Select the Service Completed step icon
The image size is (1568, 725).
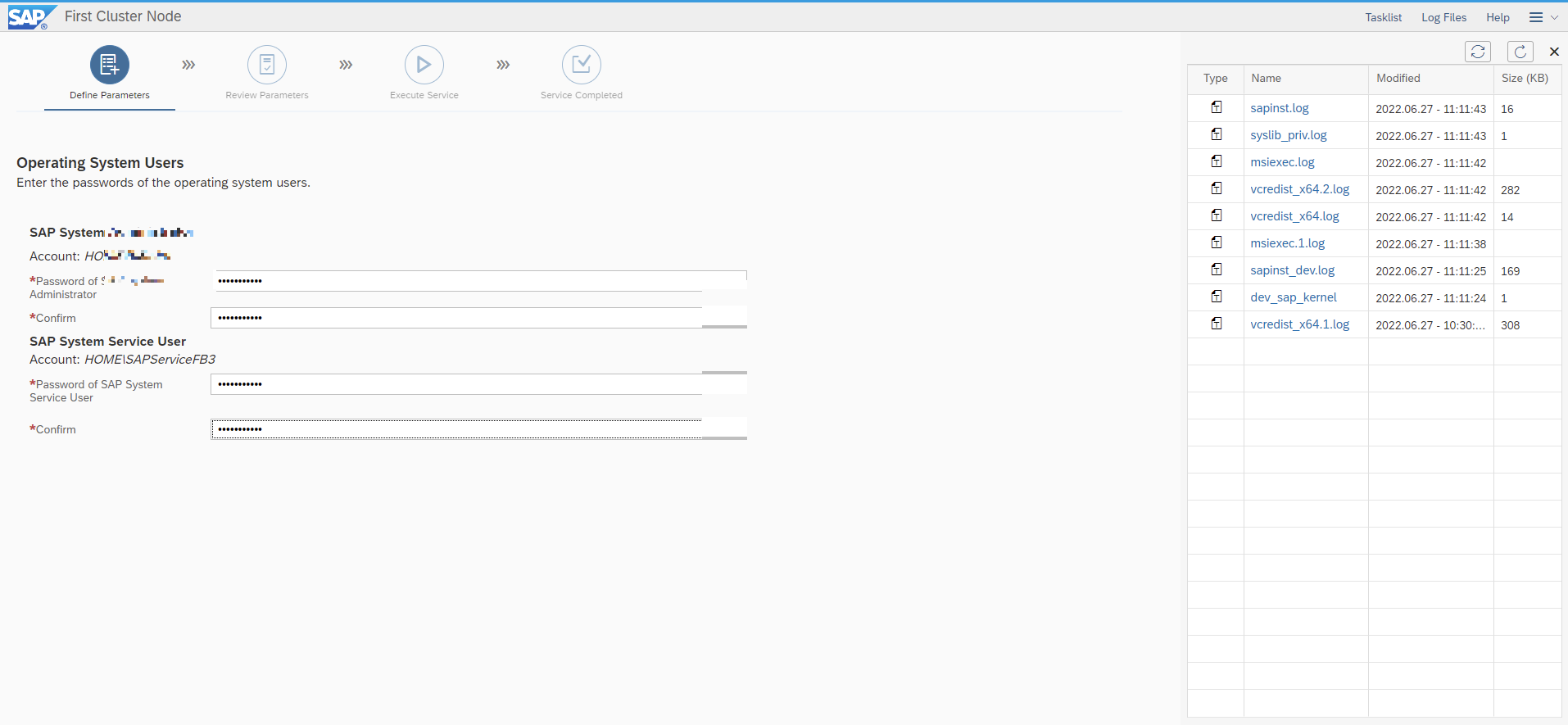(582, 65)
